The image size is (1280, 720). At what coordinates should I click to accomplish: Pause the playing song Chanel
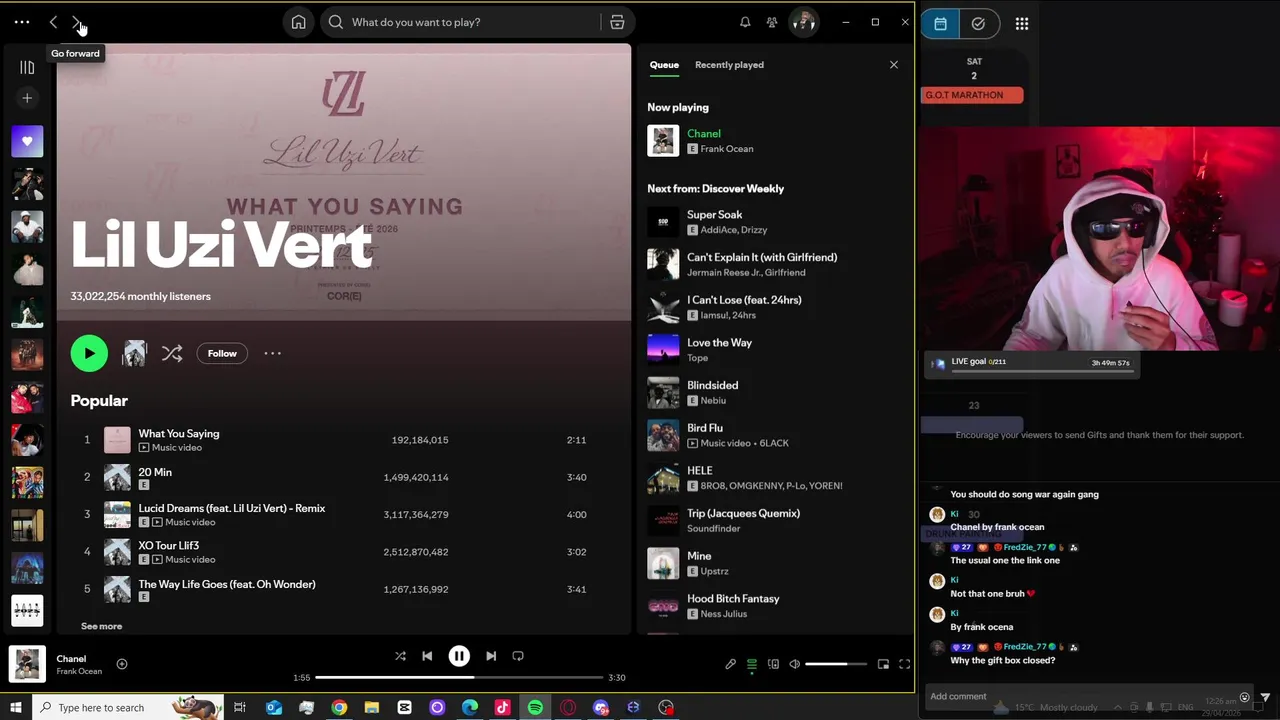pyautogui.click(x=459, y=656)
